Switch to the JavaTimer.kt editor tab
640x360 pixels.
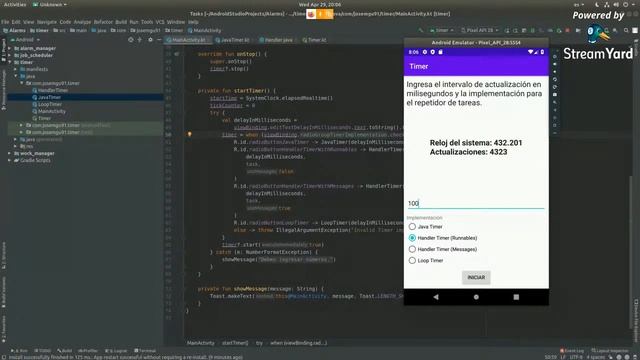[232, 40]
